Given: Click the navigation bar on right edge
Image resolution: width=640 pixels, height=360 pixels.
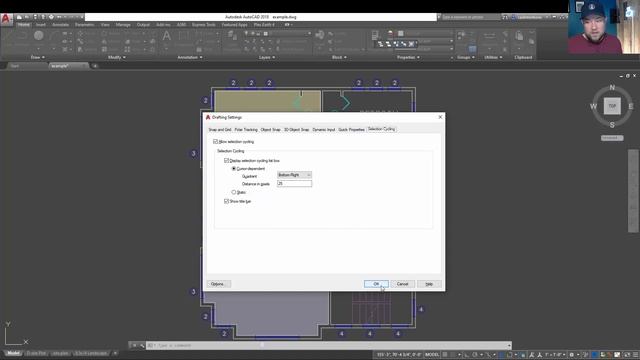Looking at the screenshot, I should tap(633, 191).
